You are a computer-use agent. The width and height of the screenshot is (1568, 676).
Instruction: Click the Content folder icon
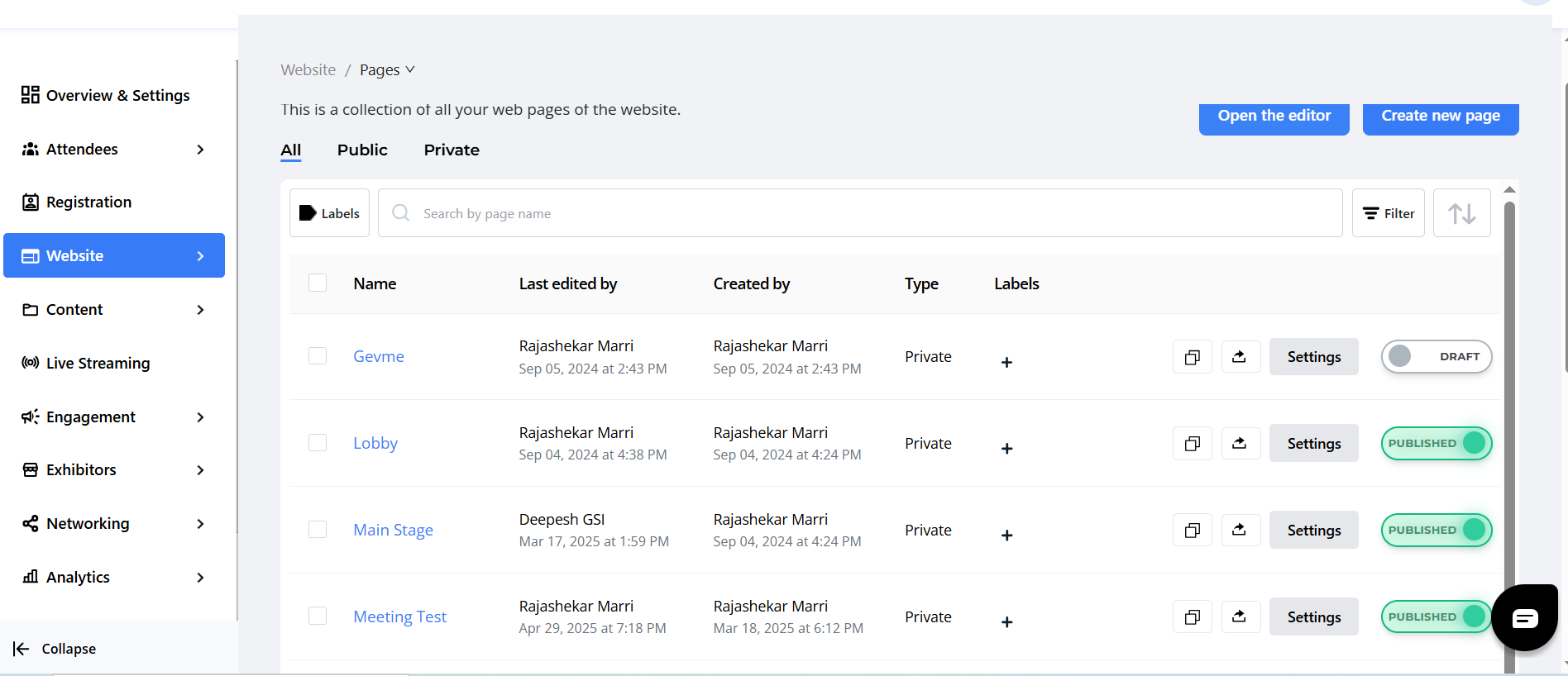[x=31, y=310]
